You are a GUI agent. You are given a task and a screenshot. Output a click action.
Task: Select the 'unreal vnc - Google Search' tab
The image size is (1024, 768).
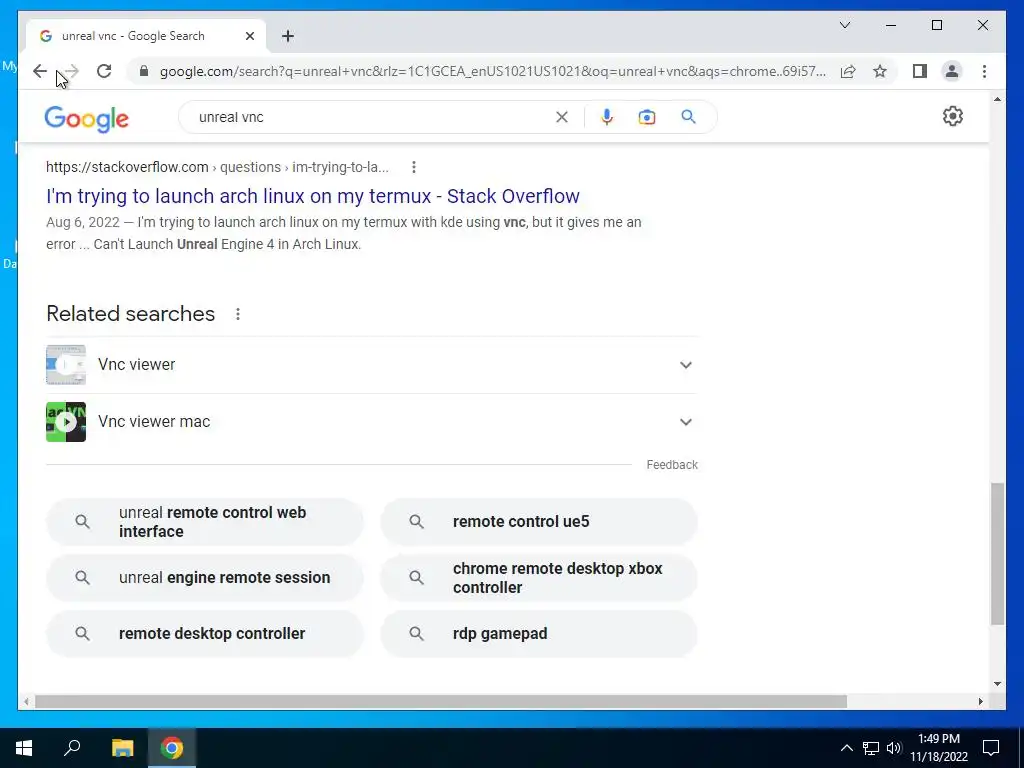tap(146, 36)
